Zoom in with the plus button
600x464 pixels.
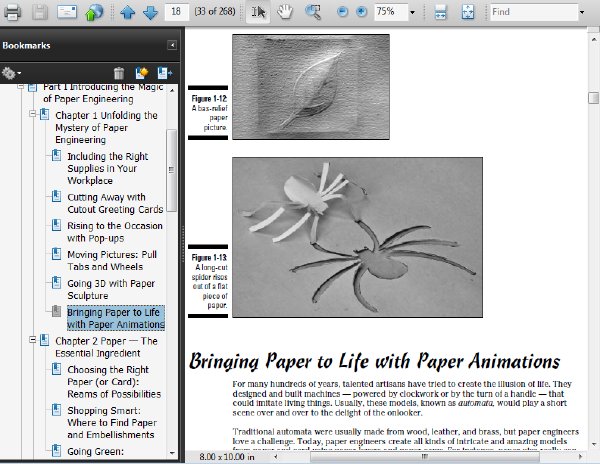361,12
